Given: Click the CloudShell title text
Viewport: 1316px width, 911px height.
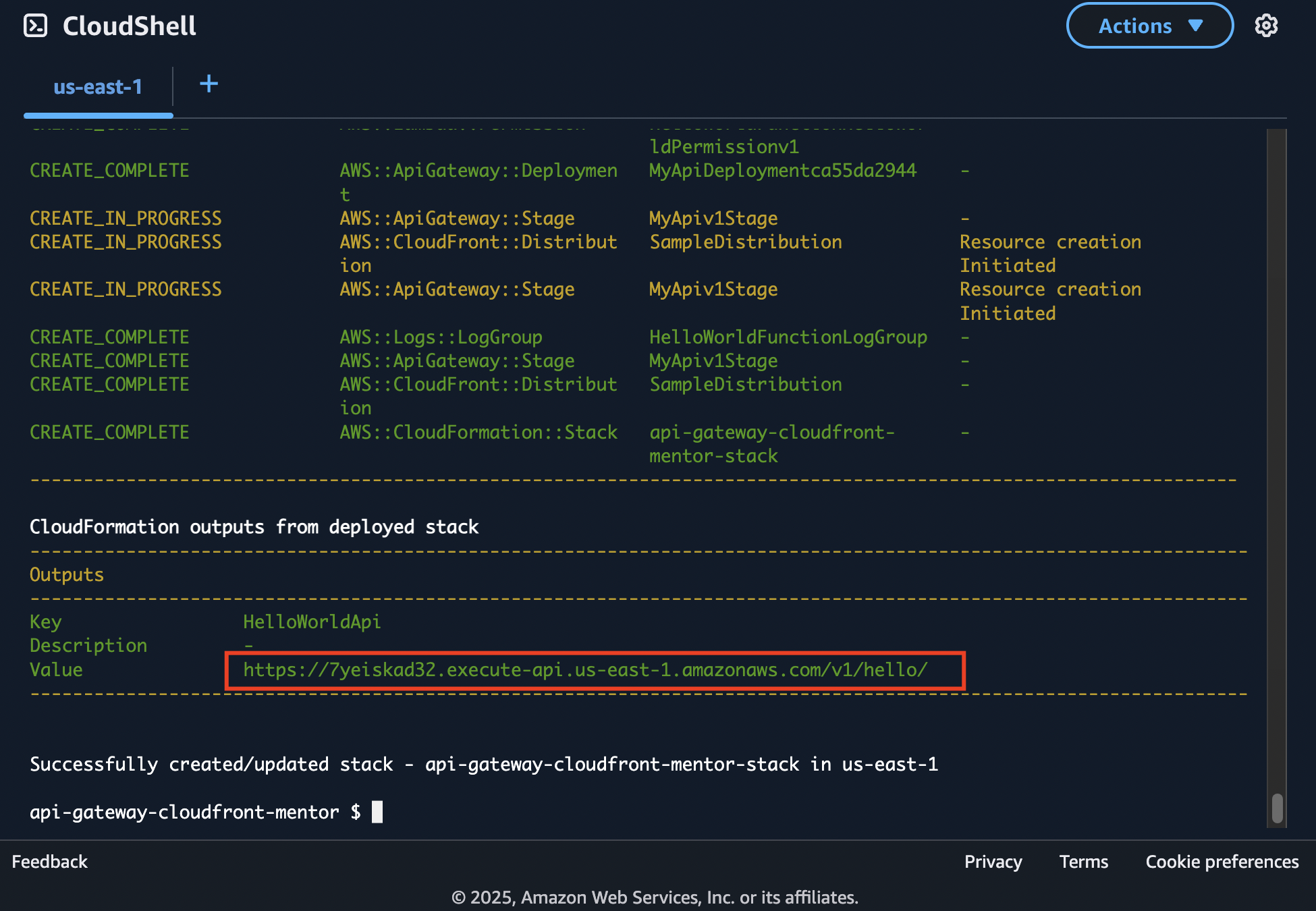Looking at the screenshot, I should (129, 26).
